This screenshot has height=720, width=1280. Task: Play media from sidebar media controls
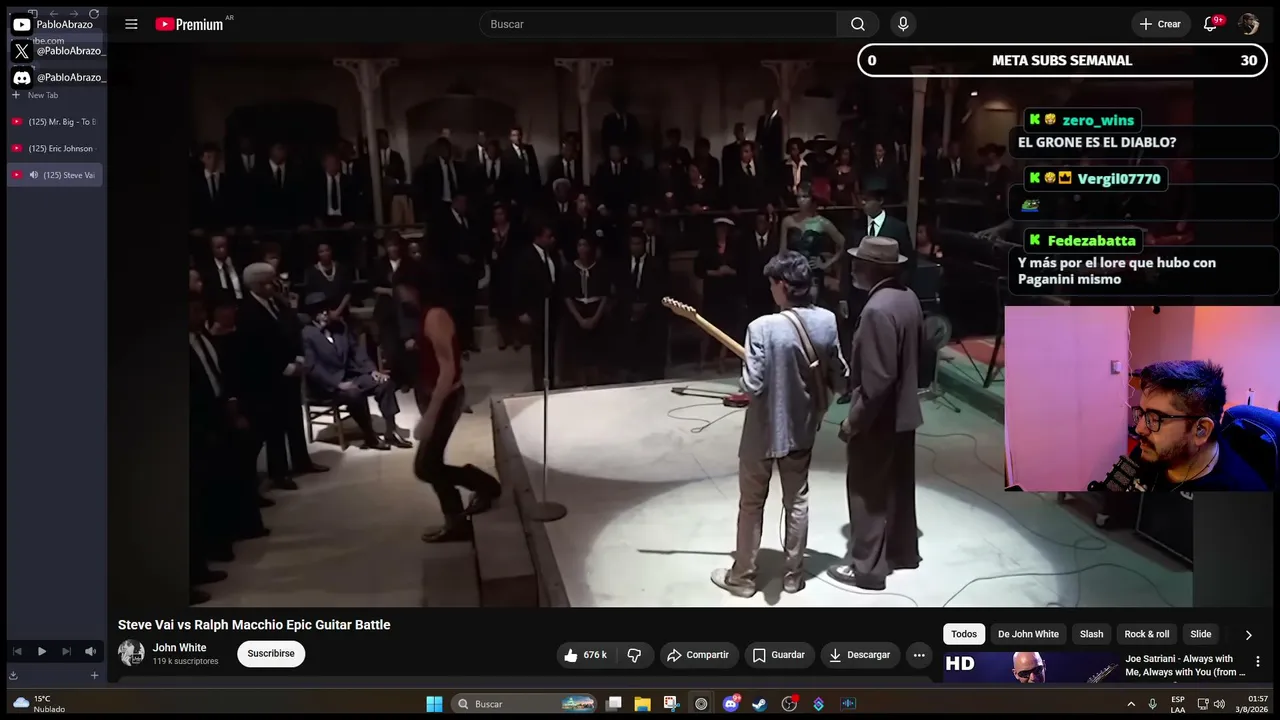coord(42,651)
